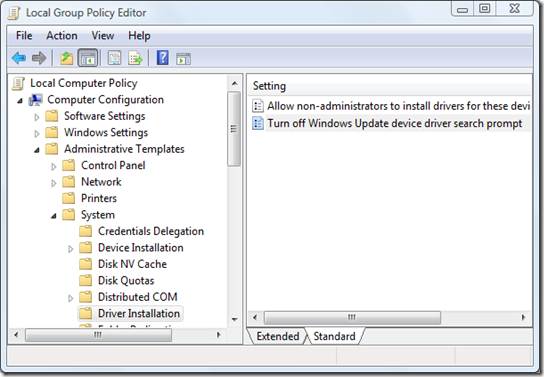
Task: Click the Administrative Templates folder icon
Action: pyautogui.click(x=52, y=149)
